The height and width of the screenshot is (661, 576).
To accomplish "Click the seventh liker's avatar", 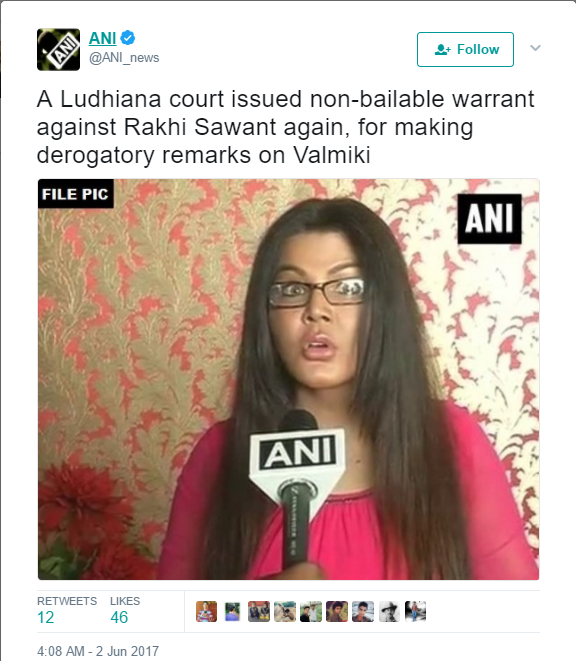I will 363,611.
